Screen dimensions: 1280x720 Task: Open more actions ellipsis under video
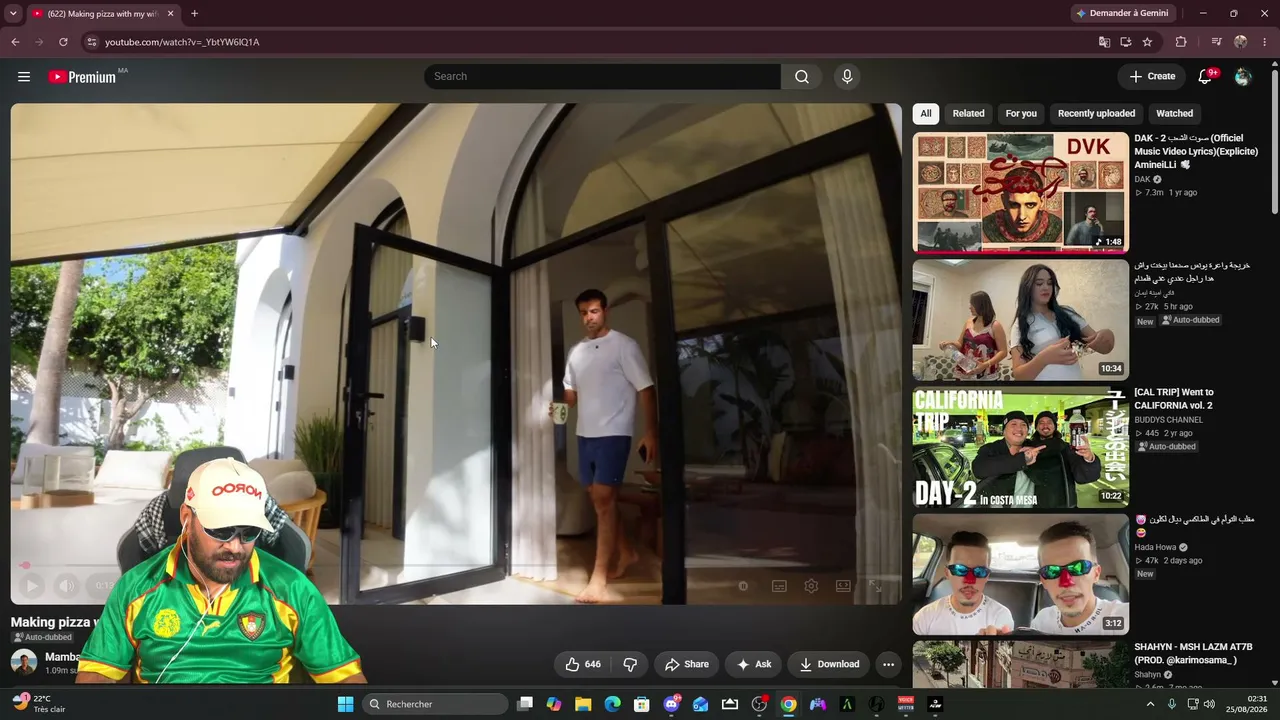pyautogui.click(x=888, y=664)
